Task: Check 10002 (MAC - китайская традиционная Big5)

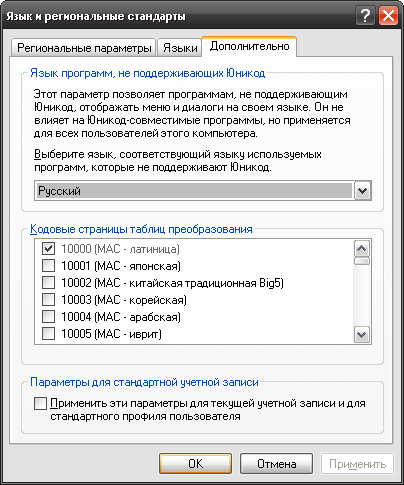Action: [48, 283]
